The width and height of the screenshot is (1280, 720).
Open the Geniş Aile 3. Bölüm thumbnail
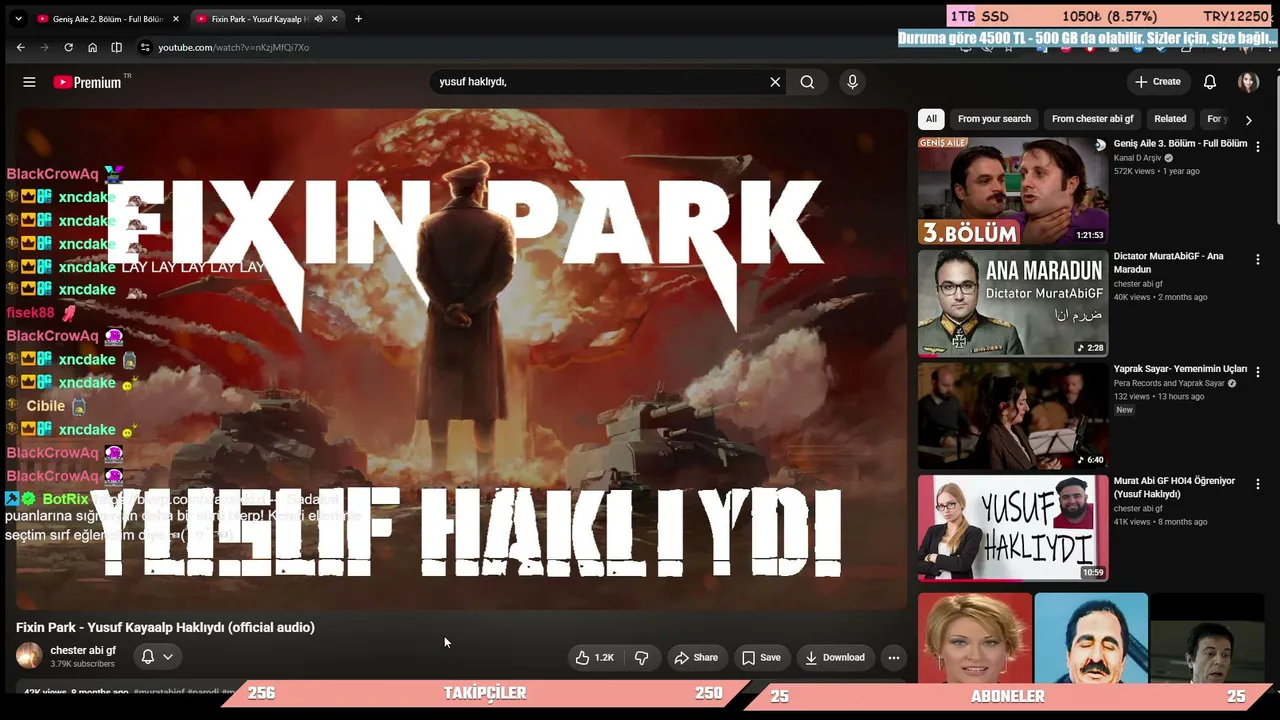coord(1013,191)
